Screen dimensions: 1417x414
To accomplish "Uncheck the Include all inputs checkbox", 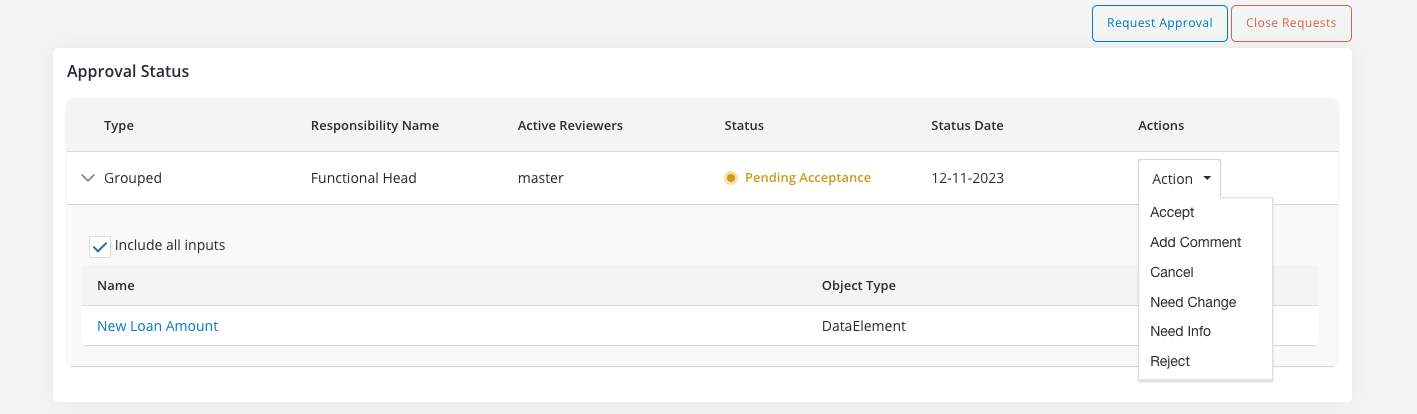I will coord(99,246).
